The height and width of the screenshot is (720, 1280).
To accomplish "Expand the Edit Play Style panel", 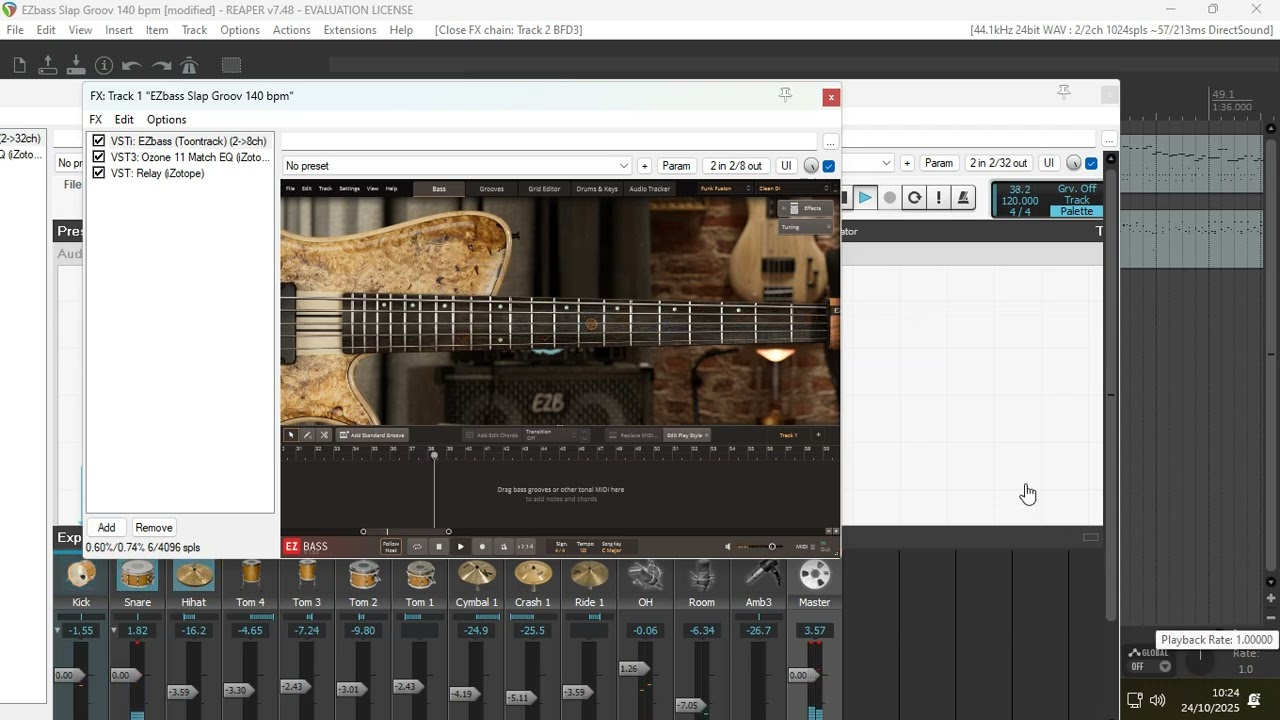I will point(687,435).
